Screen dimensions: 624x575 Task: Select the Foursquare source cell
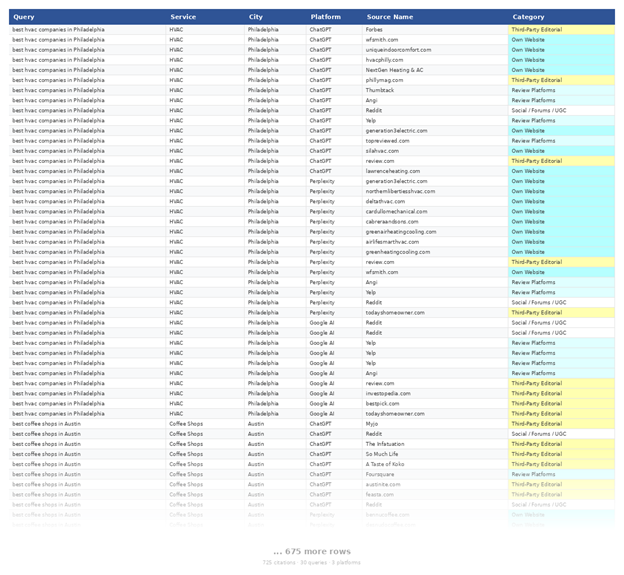pos(435,474)
